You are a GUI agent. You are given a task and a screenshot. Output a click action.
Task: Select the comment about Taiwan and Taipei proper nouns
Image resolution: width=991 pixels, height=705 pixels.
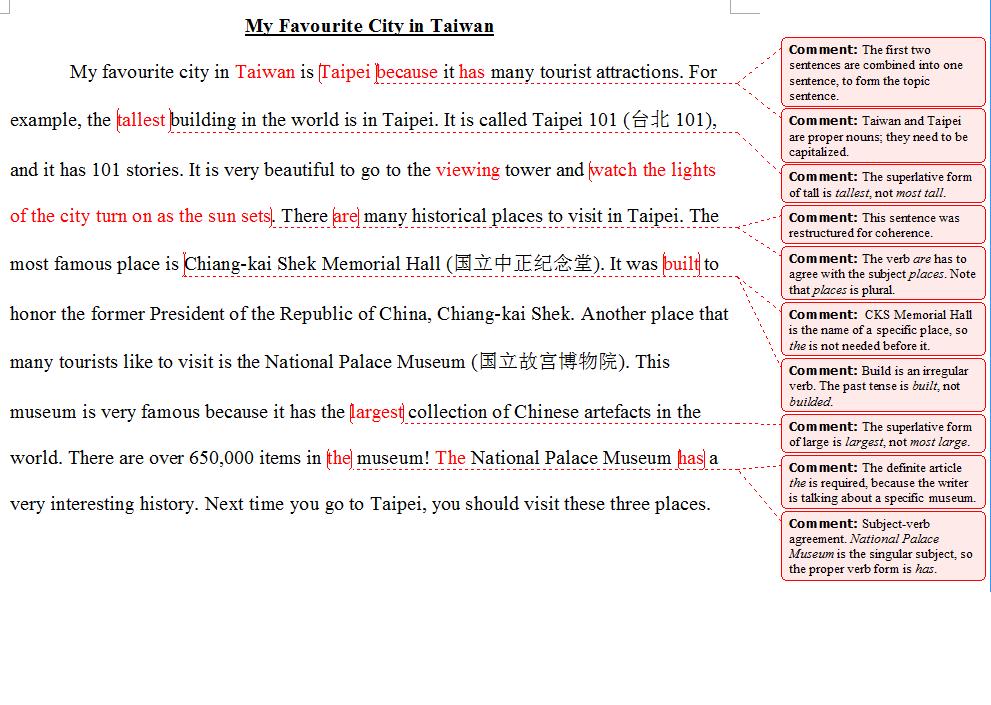click(883, 136)
